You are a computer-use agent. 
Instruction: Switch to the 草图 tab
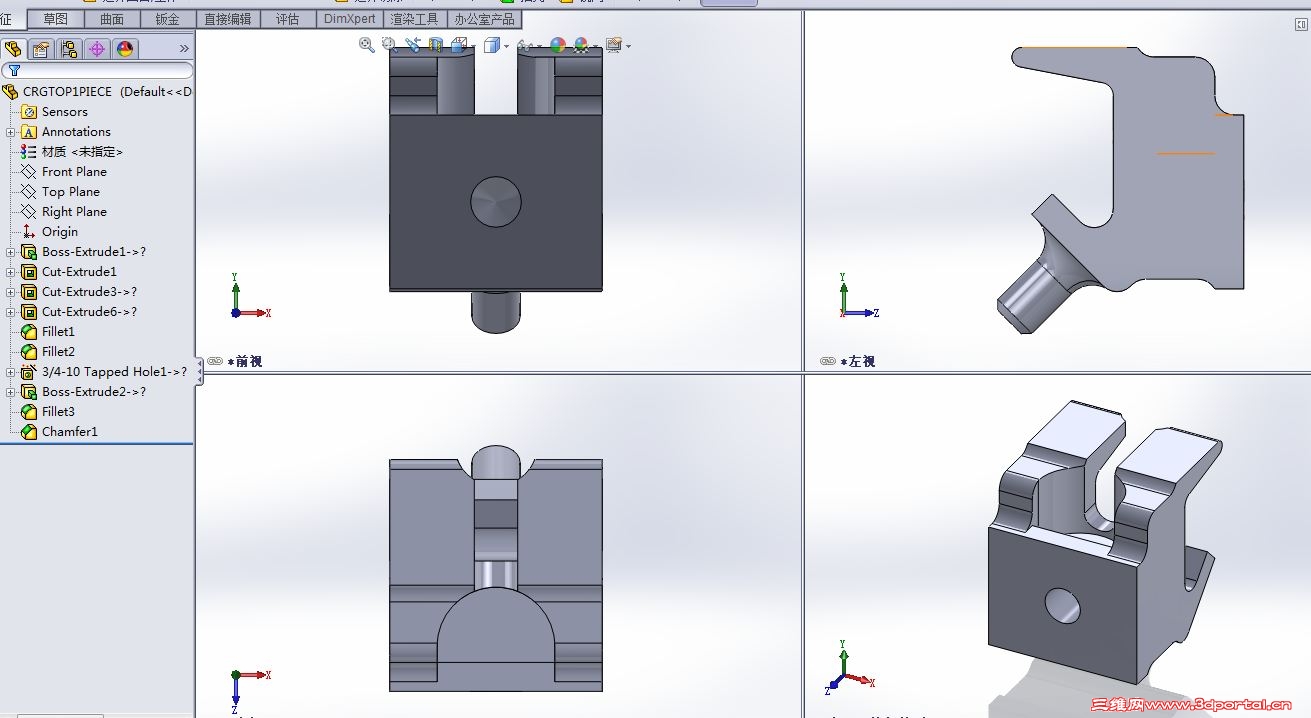tap(55, 19)
